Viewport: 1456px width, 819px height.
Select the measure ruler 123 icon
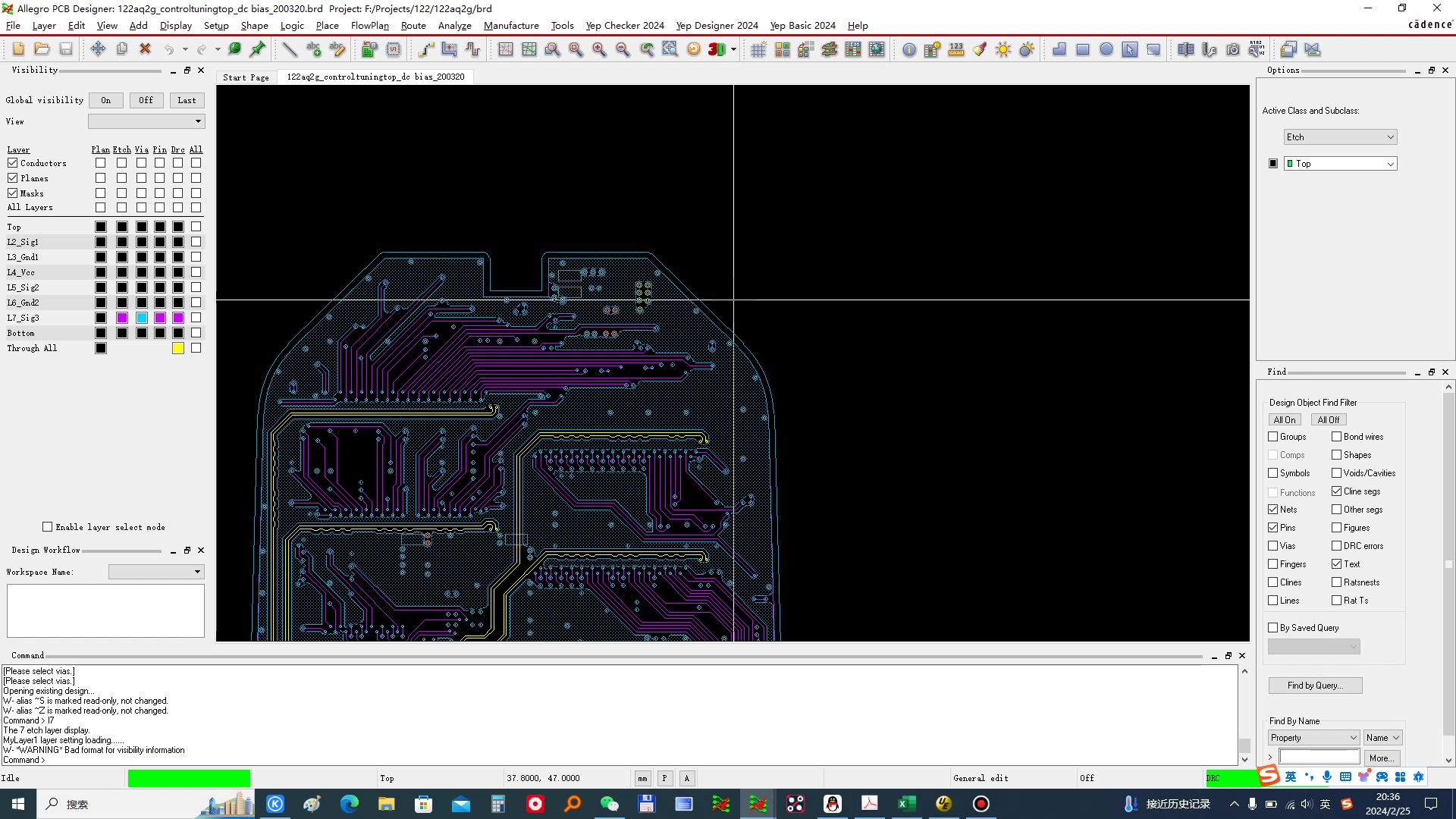[955, 49]
